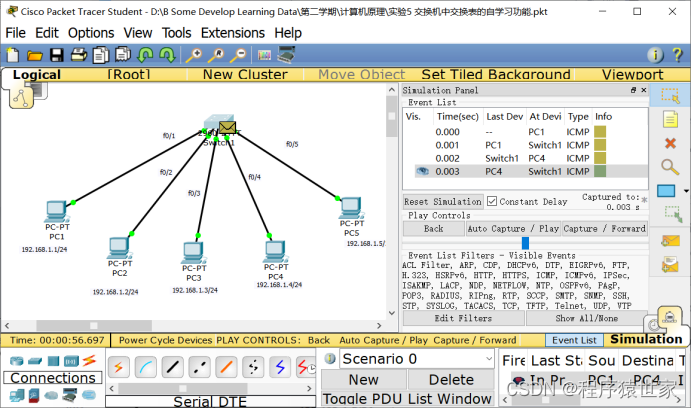Select the Hubs device category icon
The width and height of the screenshot is (692, 408).
[x=53, y=361]
